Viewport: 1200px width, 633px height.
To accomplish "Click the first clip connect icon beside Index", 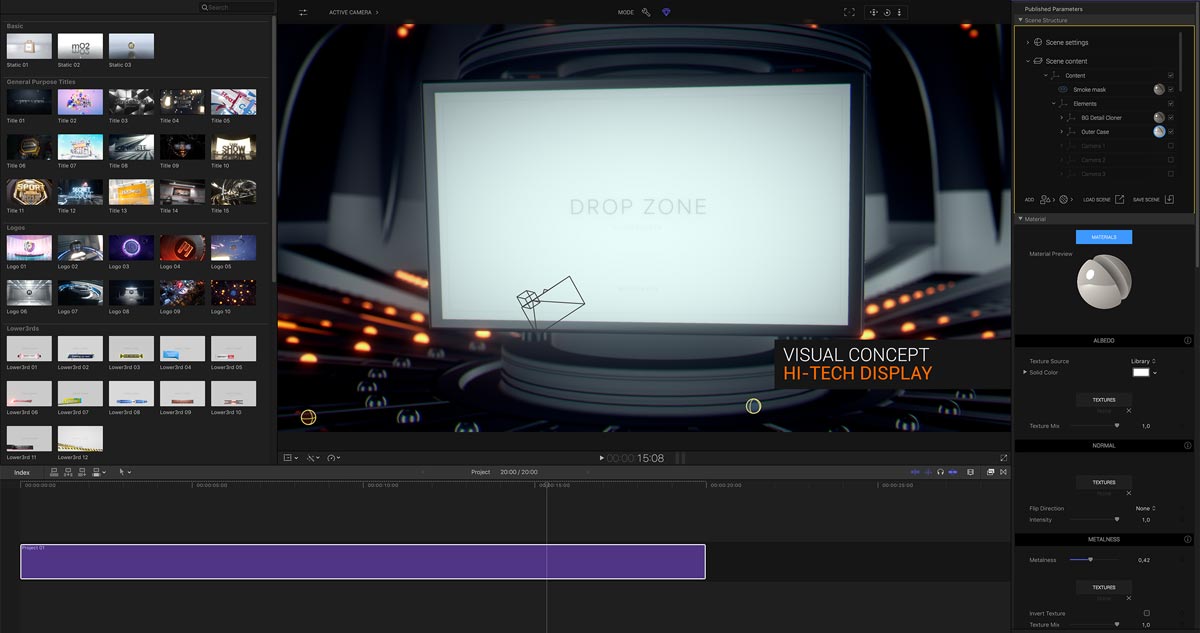I will tap(55, 472).
